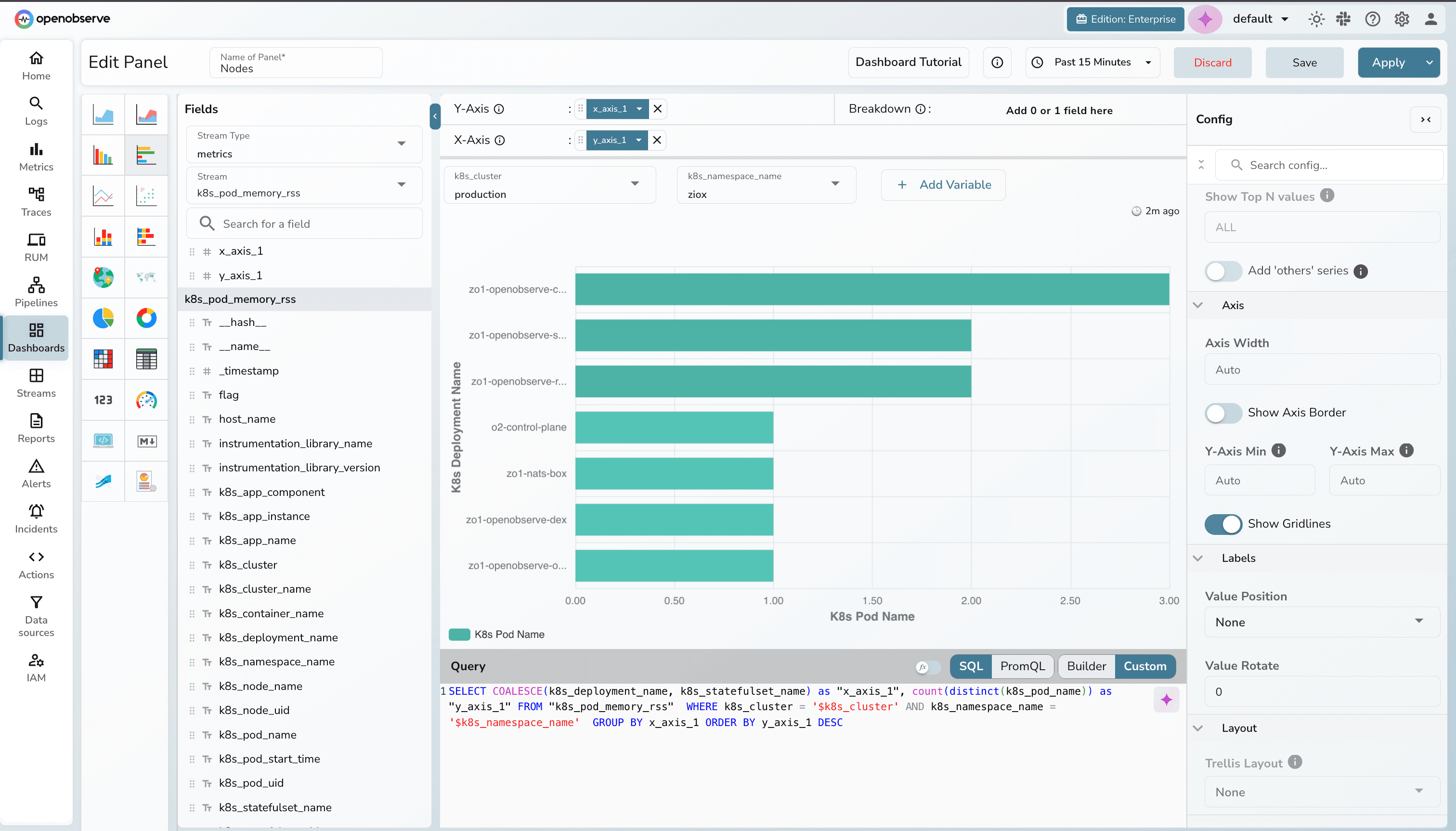Collapse the Axis config section

point(1197,305)
